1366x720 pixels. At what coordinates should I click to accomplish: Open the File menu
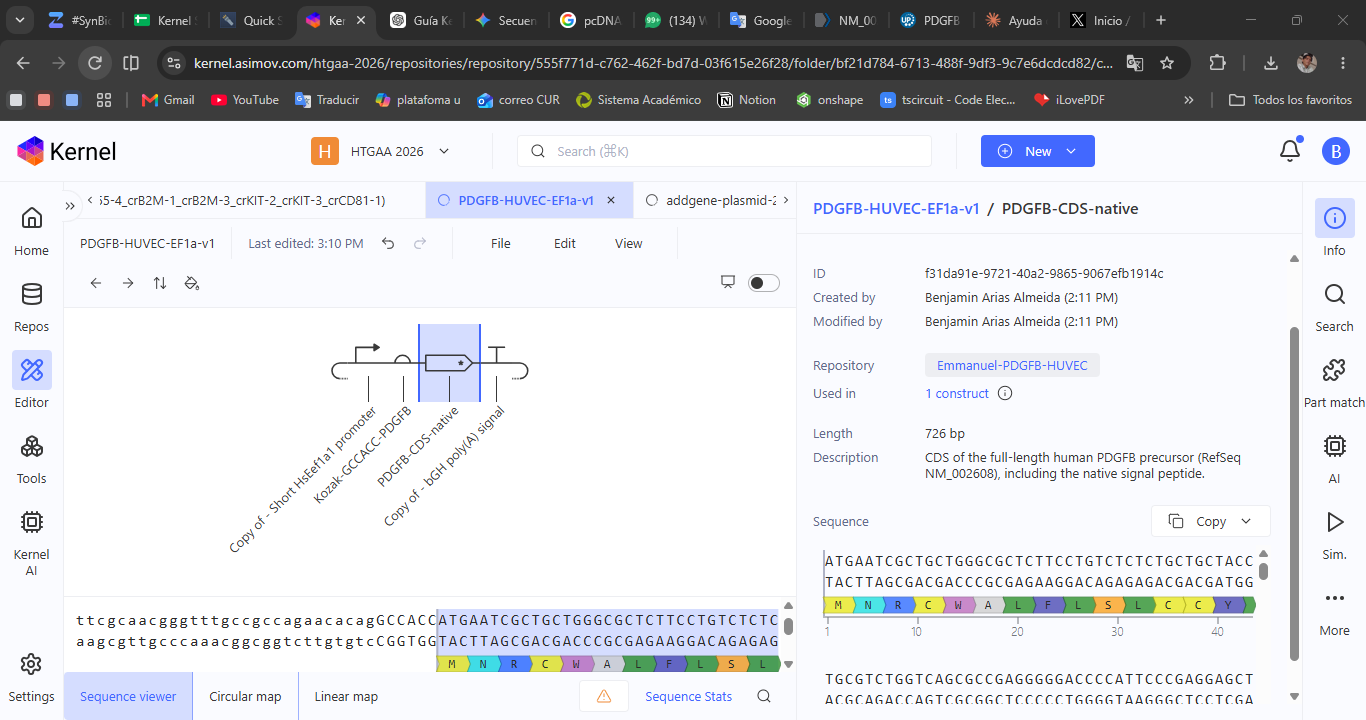501,243
